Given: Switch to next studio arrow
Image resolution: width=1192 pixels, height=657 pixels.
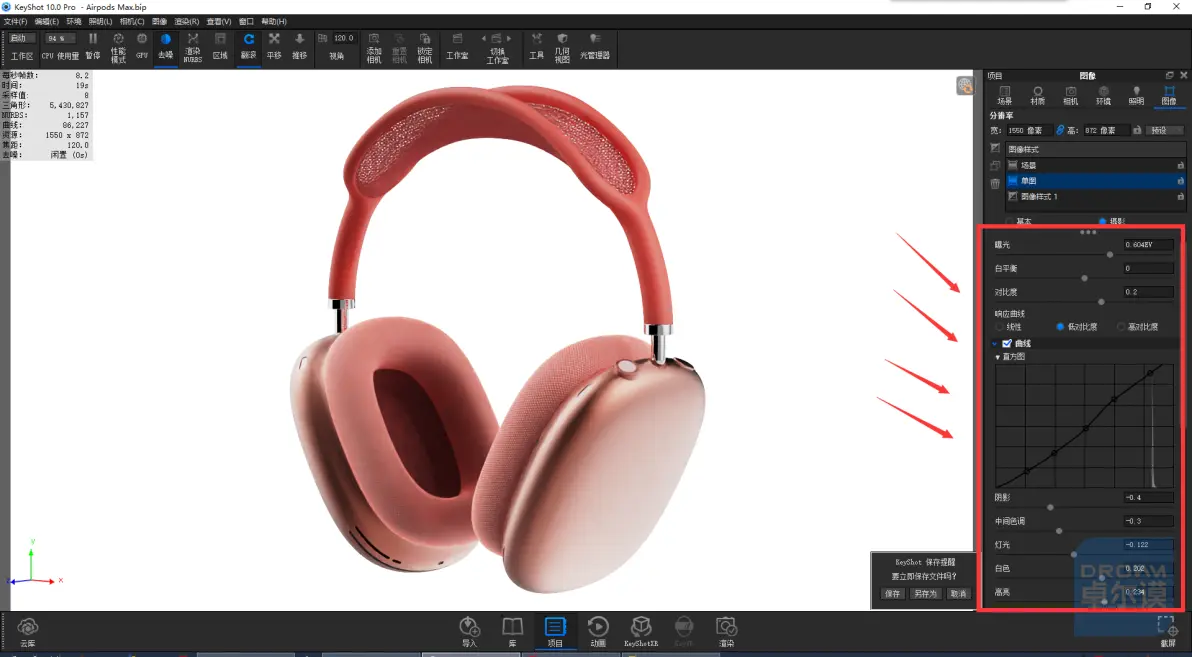Looking at the screenshot, I should pyautogui.click(x=509, y=38).
